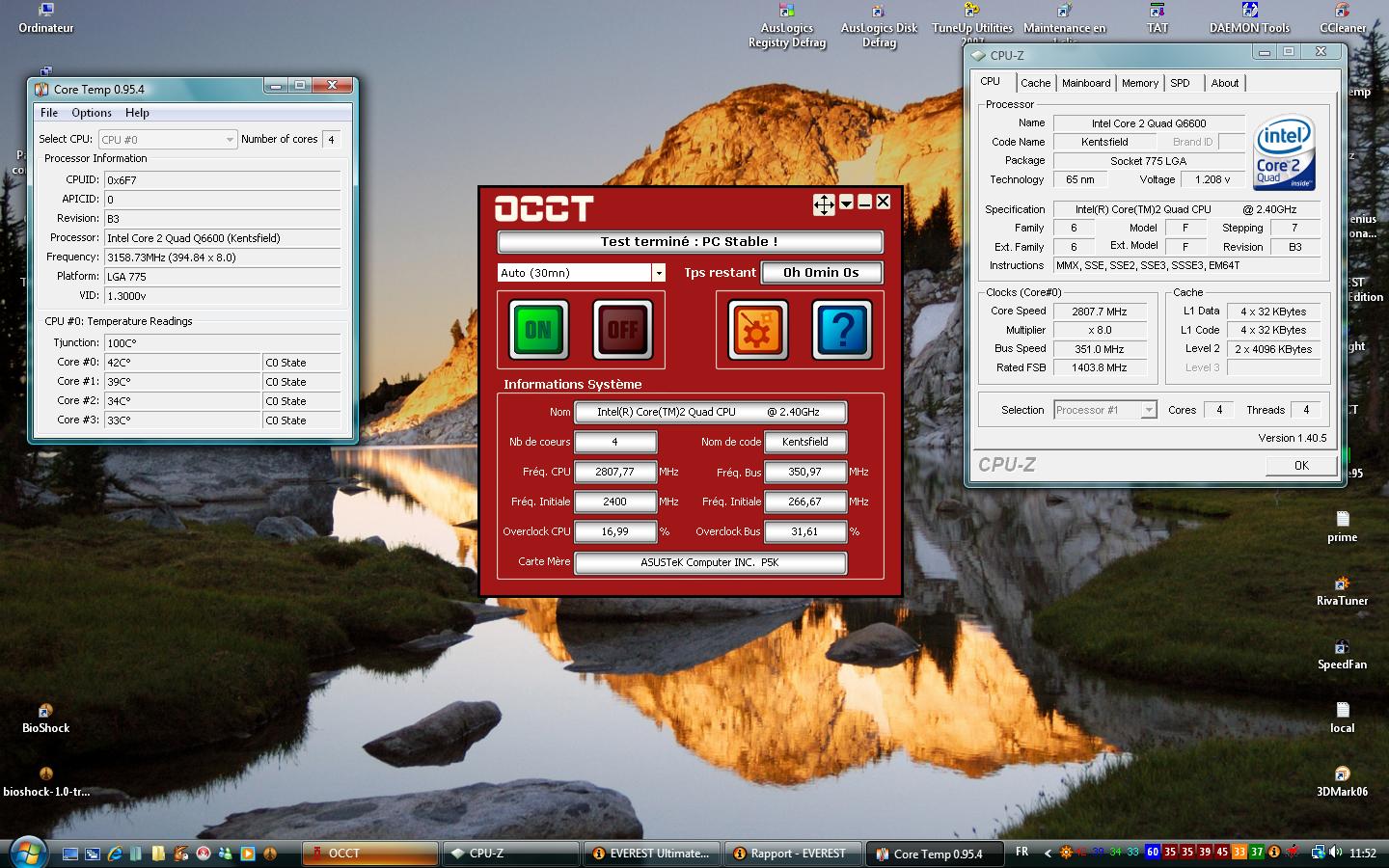1389x868 pixels.
Task: Click the Fréq. CPU value 2807,77 in OCCT
Action: 615,472
